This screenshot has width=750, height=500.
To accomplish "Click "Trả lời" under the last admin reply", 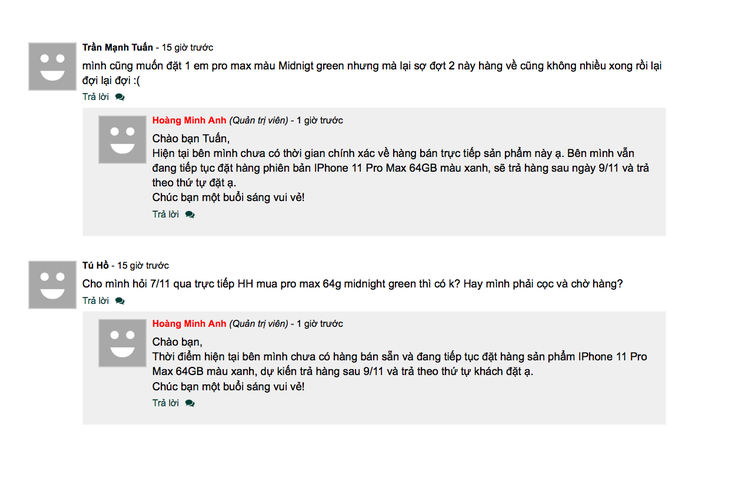I will click(x=166, y=403).
